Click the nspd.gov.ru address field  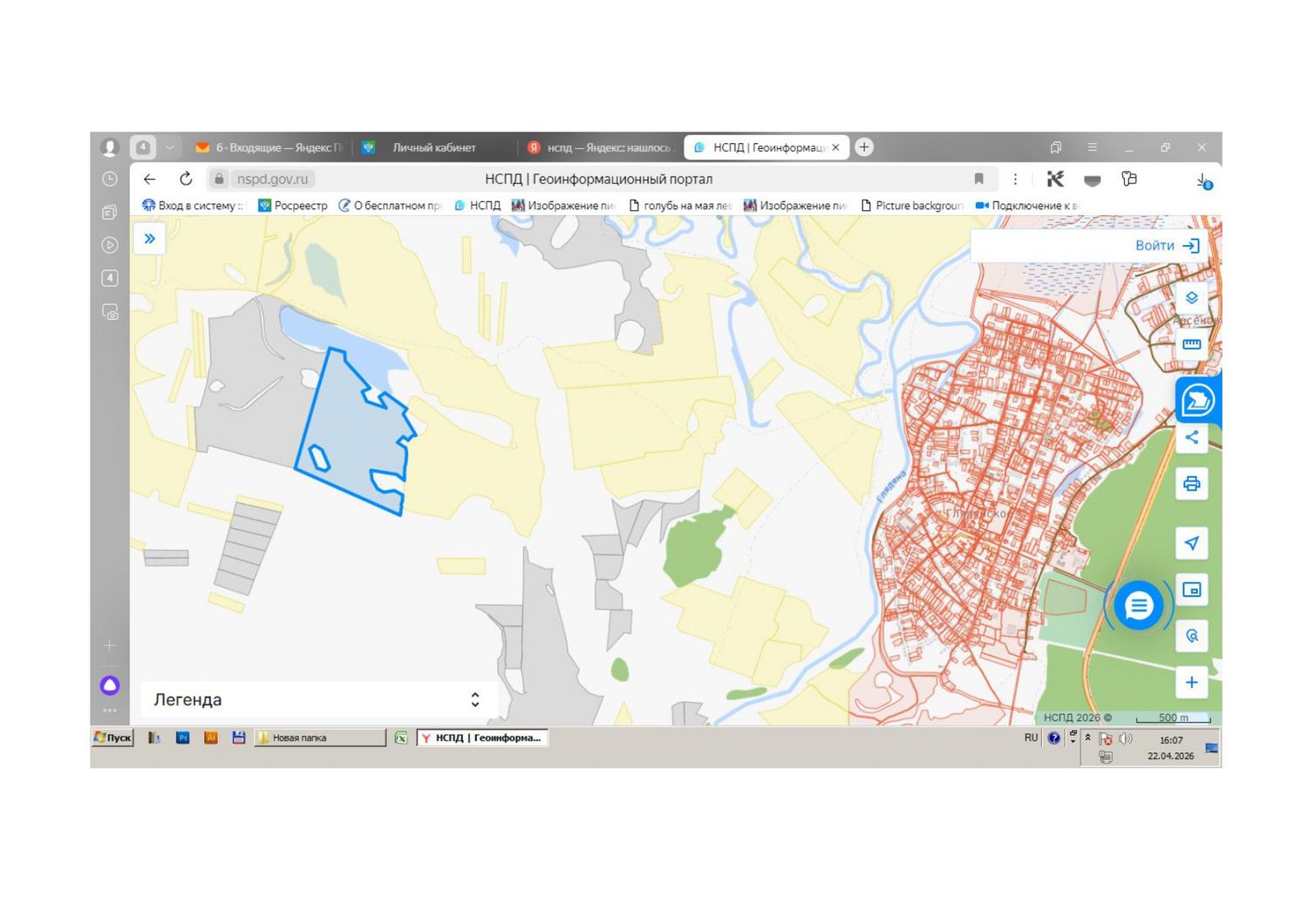272,179
